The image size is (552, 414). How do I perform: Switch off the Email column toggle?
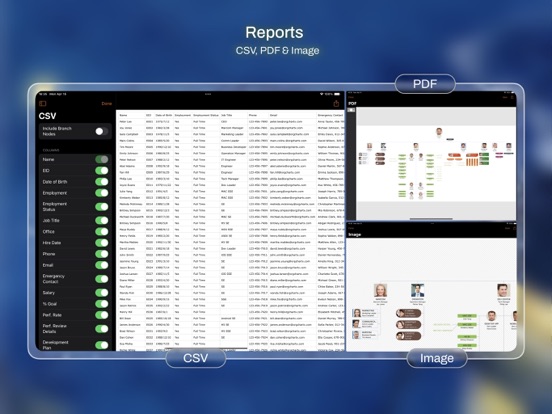(102, 265)
